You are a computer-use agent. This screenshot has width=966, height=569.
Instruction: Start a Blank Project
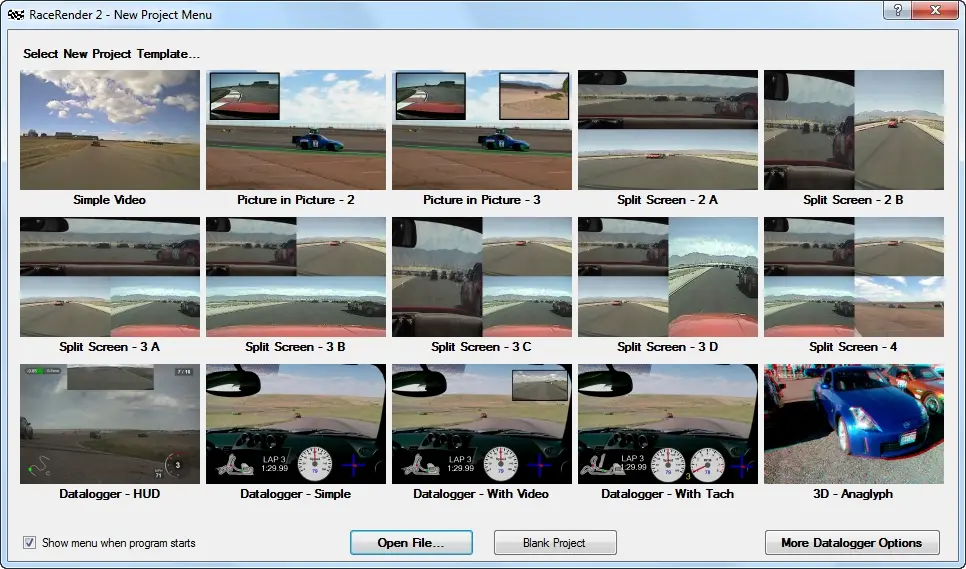[555, 543]
